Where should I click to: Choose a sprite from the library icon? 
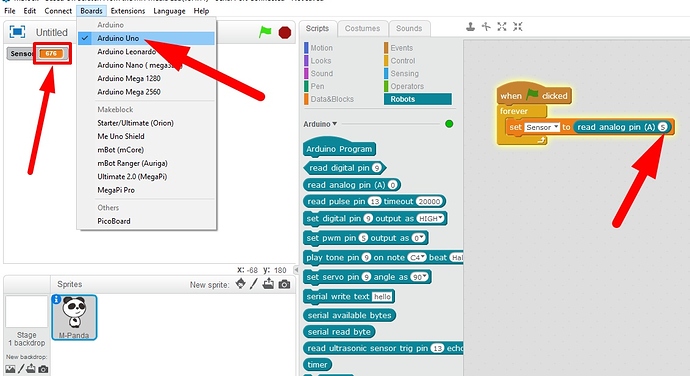tap(240, 284)
